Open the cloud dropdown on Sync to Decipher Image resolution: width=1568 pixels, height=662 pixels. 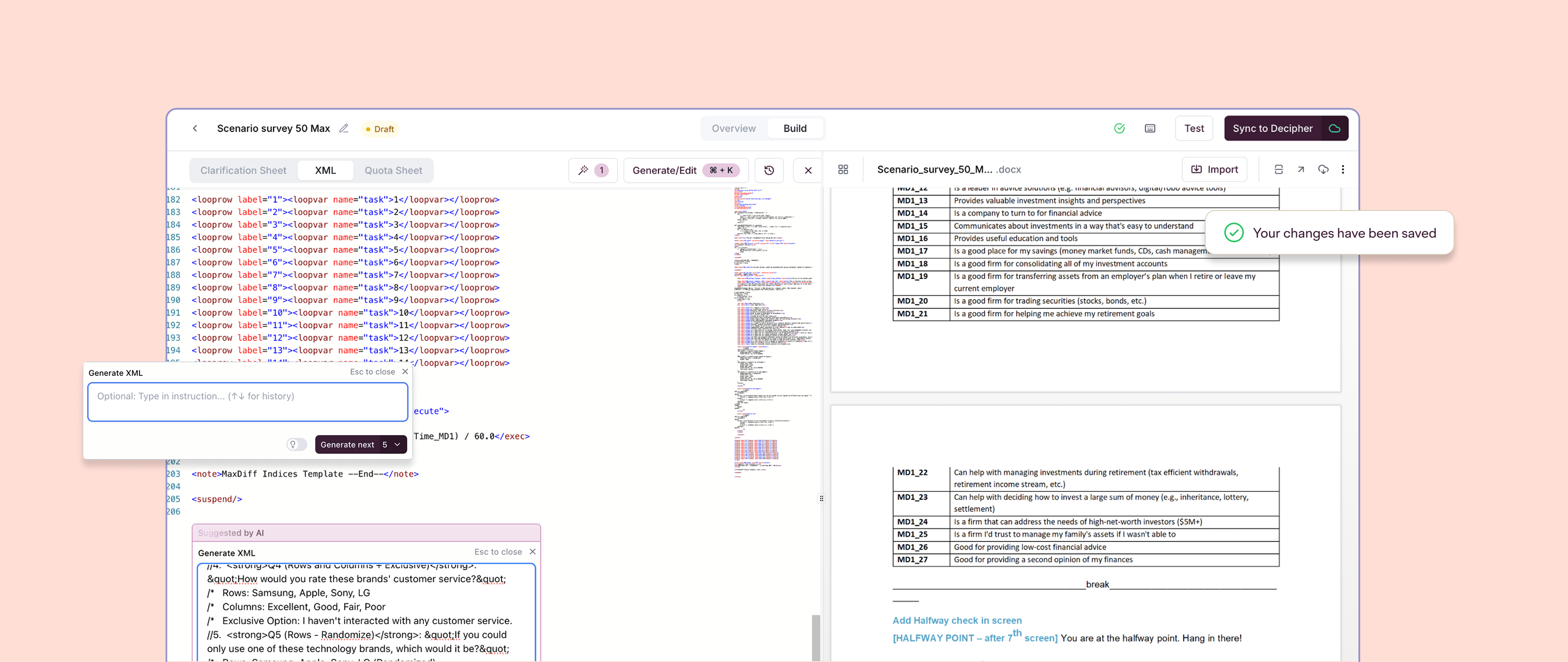point(1334,129)
